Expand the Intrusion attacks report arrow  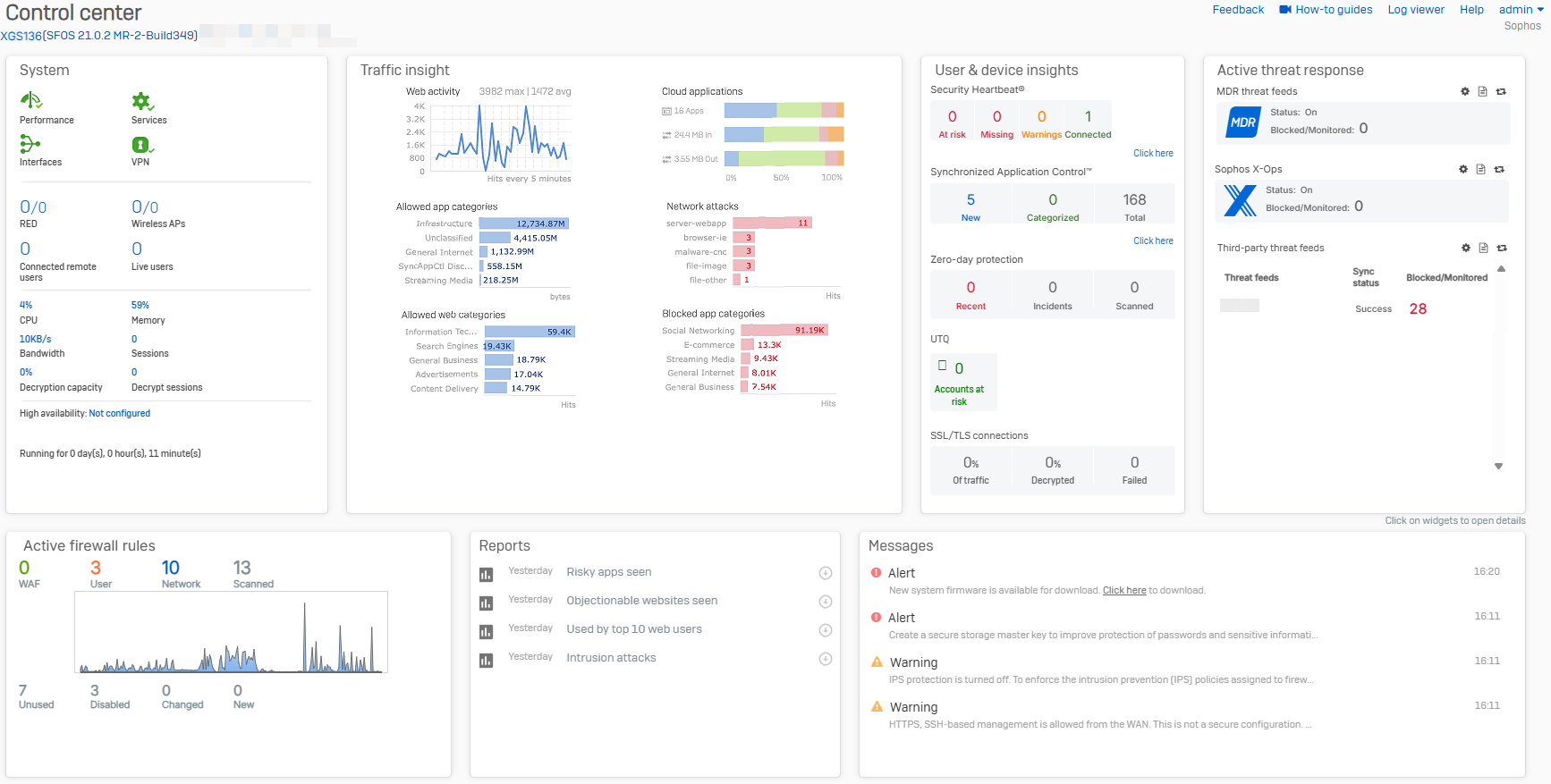(x=826, y=659)
